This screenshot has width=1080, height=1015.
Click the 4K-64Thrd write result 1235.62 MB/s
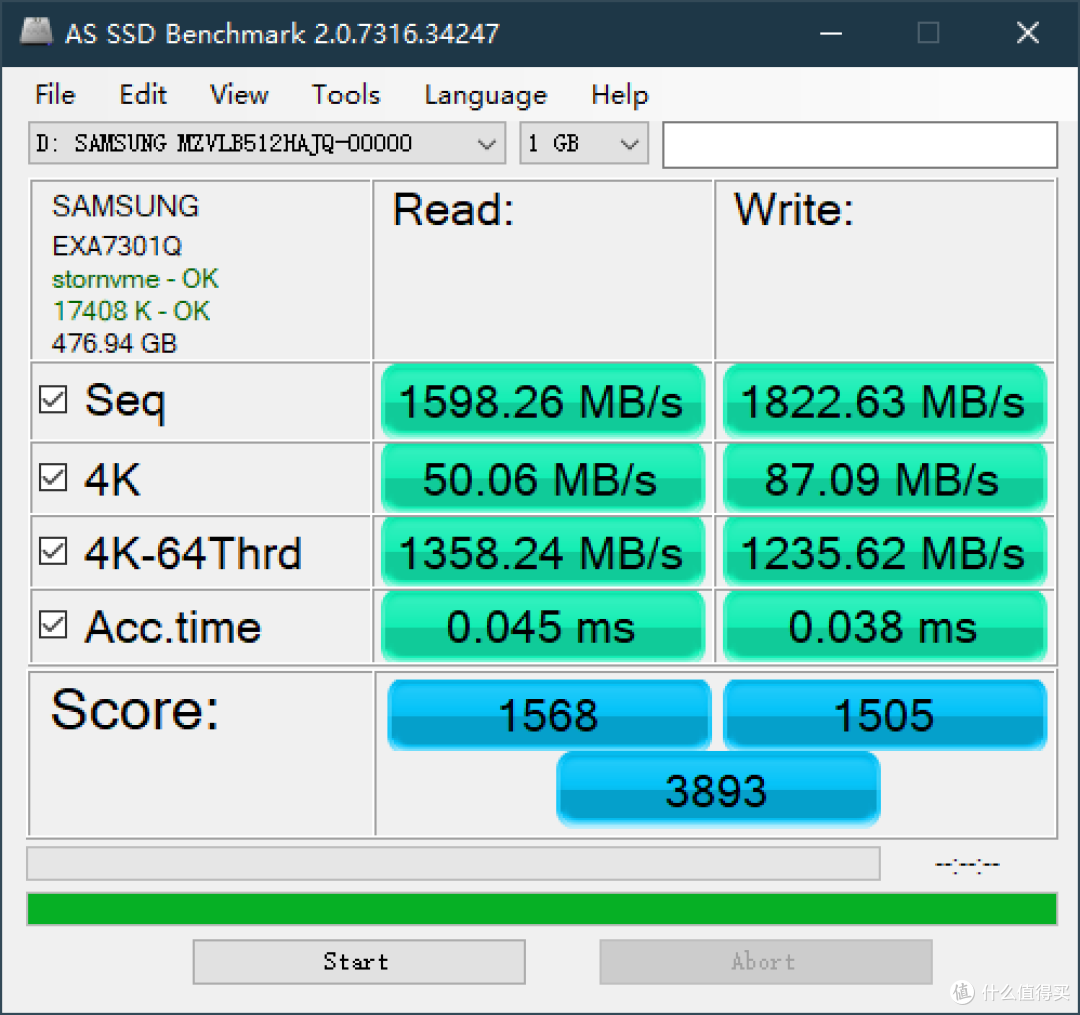[885, 553]
